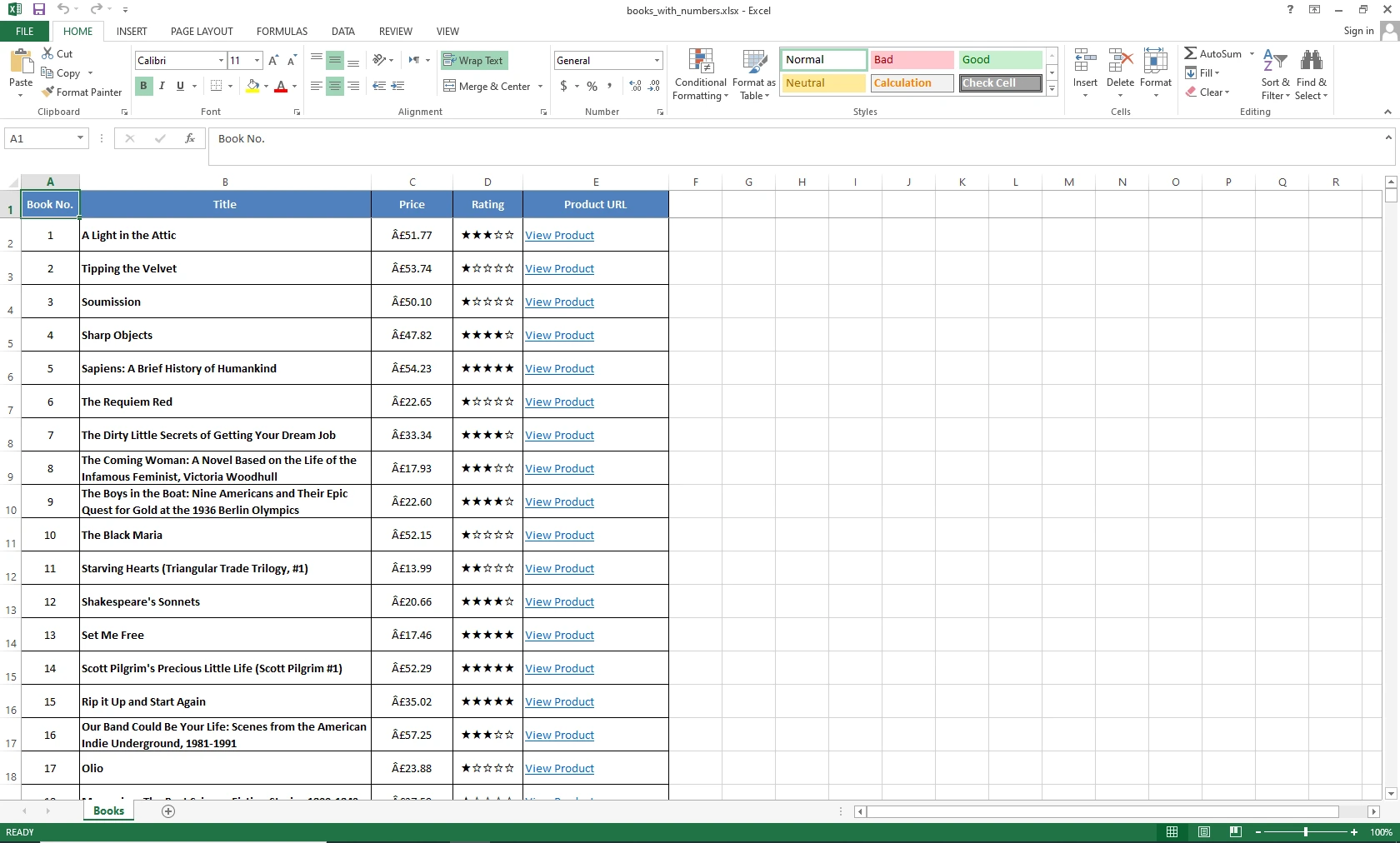Toggle Italic formatting
The height and width of the screenshot is (843, 1400).
[x=162, y=86]
